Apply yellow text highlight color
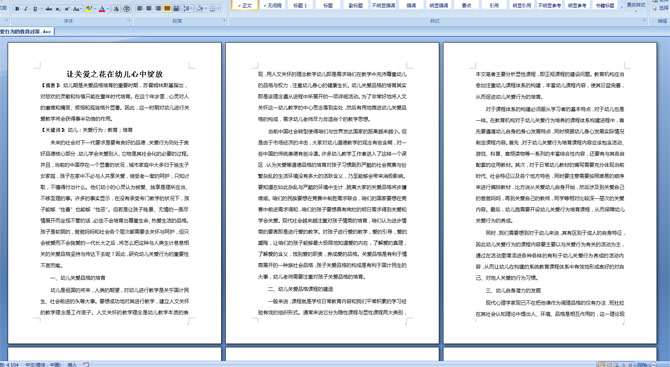This screenshot has height=367, width=670. pyautogui.click(x=89, y=9)
